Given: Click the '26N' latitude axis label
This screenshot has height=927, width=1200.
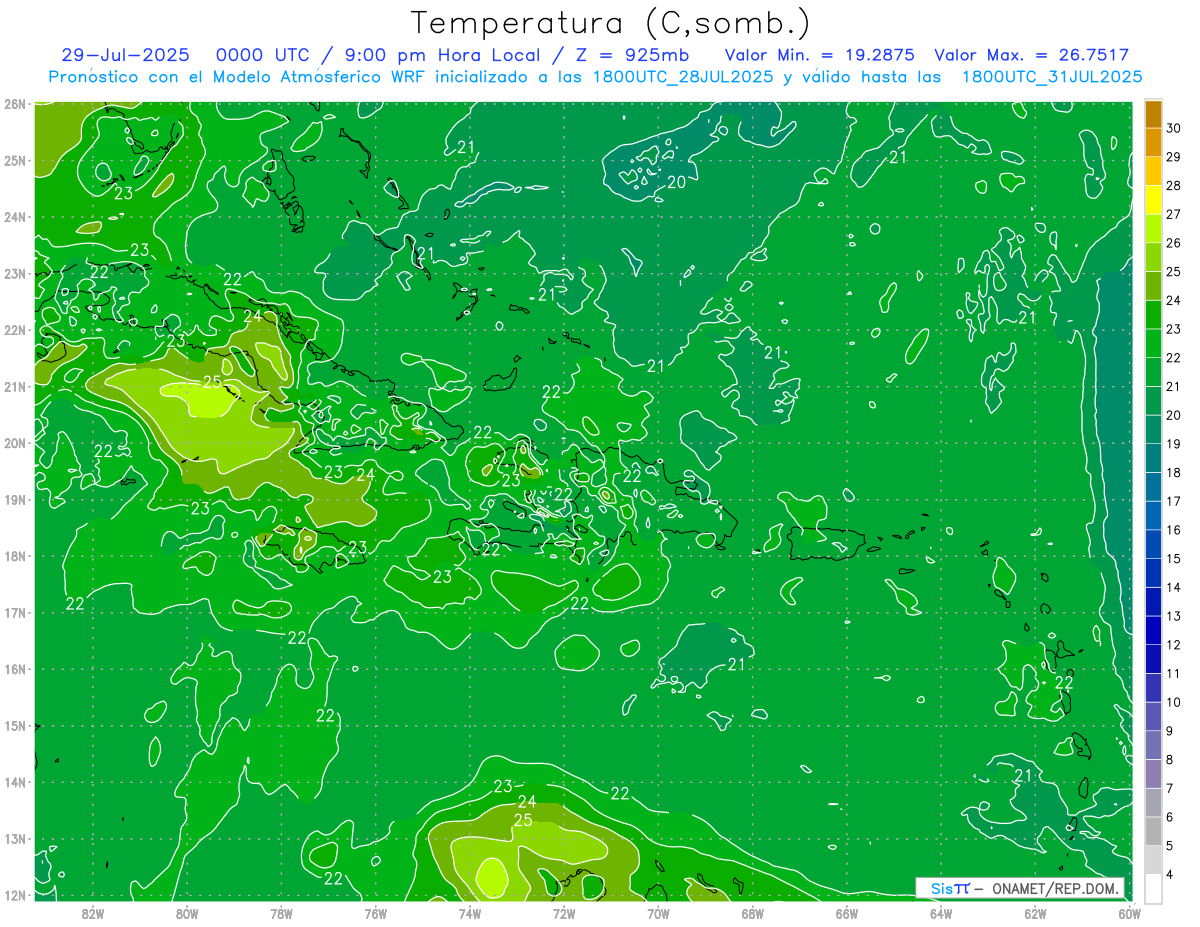Looking at the screenshot, I should point(15,104).
